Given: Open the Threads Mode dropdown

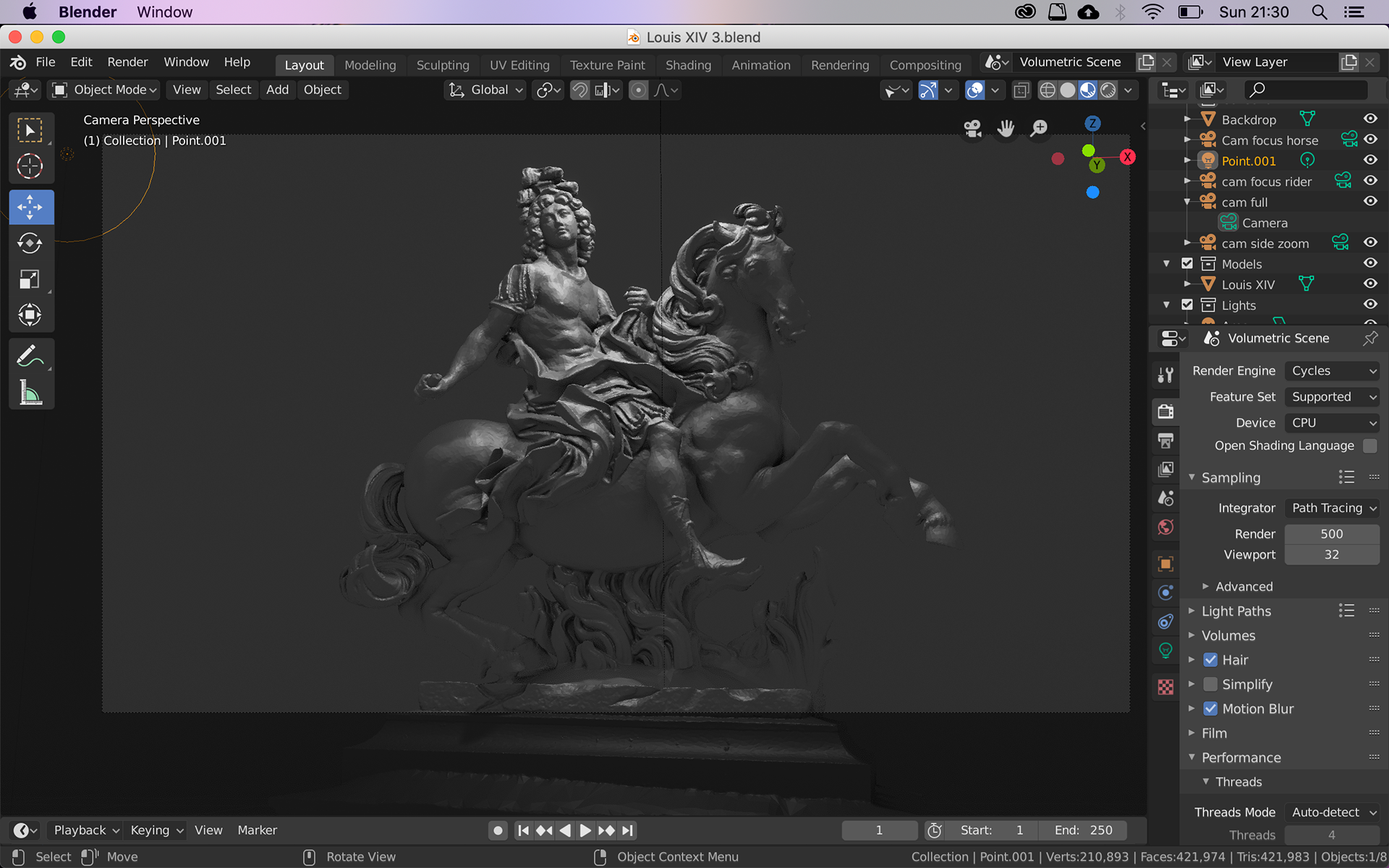Looking at the screenshot, I should tap(1333, 812).
